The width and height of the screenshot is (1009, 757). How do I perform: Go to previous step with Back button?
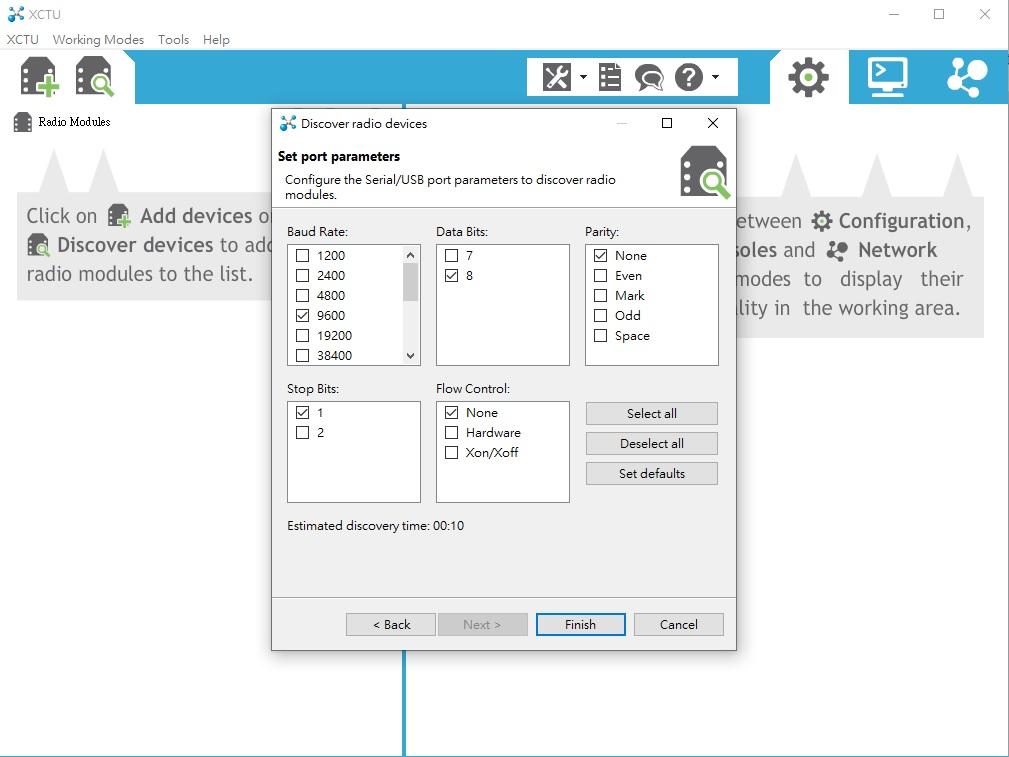coord(391,624)
